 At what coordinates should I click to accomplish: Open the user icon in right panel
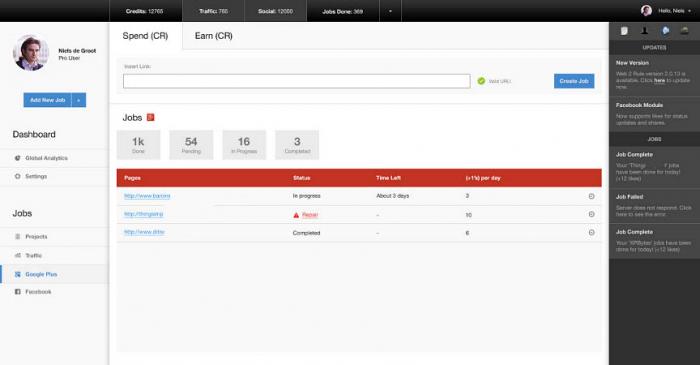(x=644, y=31)
